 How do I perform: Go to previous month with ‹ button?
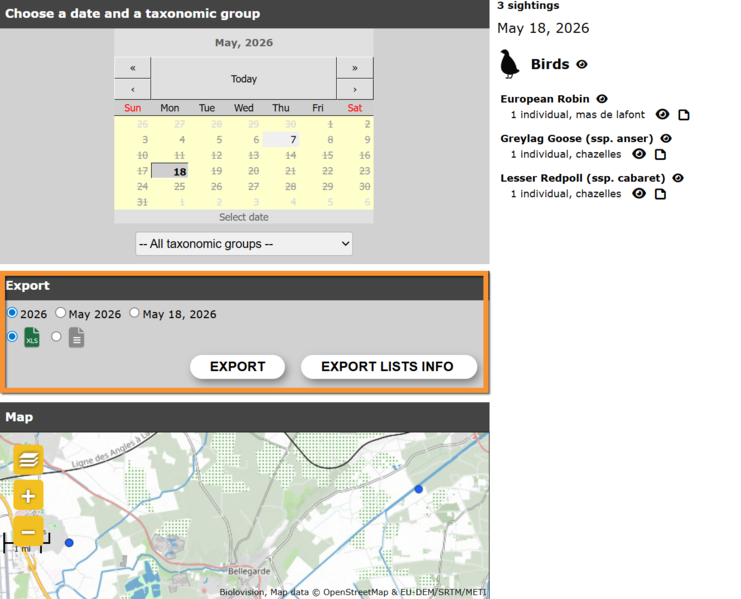click(133, 89)
